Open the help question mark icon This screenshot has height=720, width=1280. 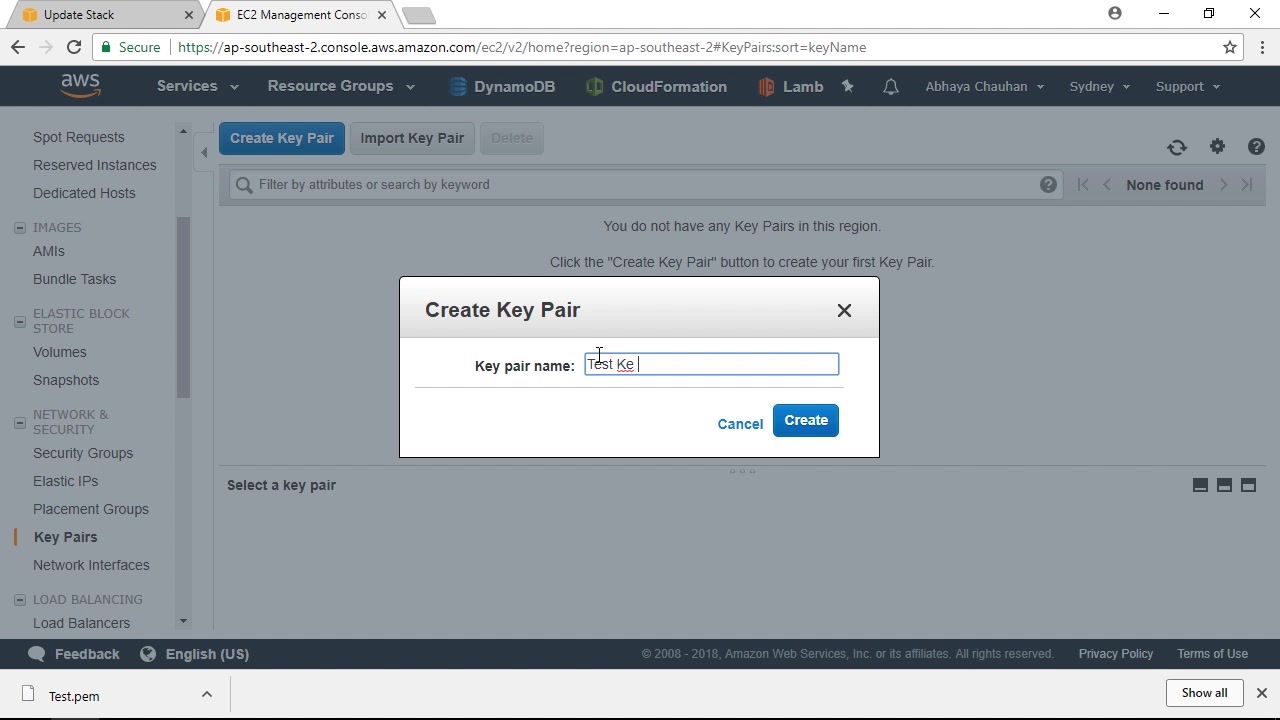pos(1257,146)
